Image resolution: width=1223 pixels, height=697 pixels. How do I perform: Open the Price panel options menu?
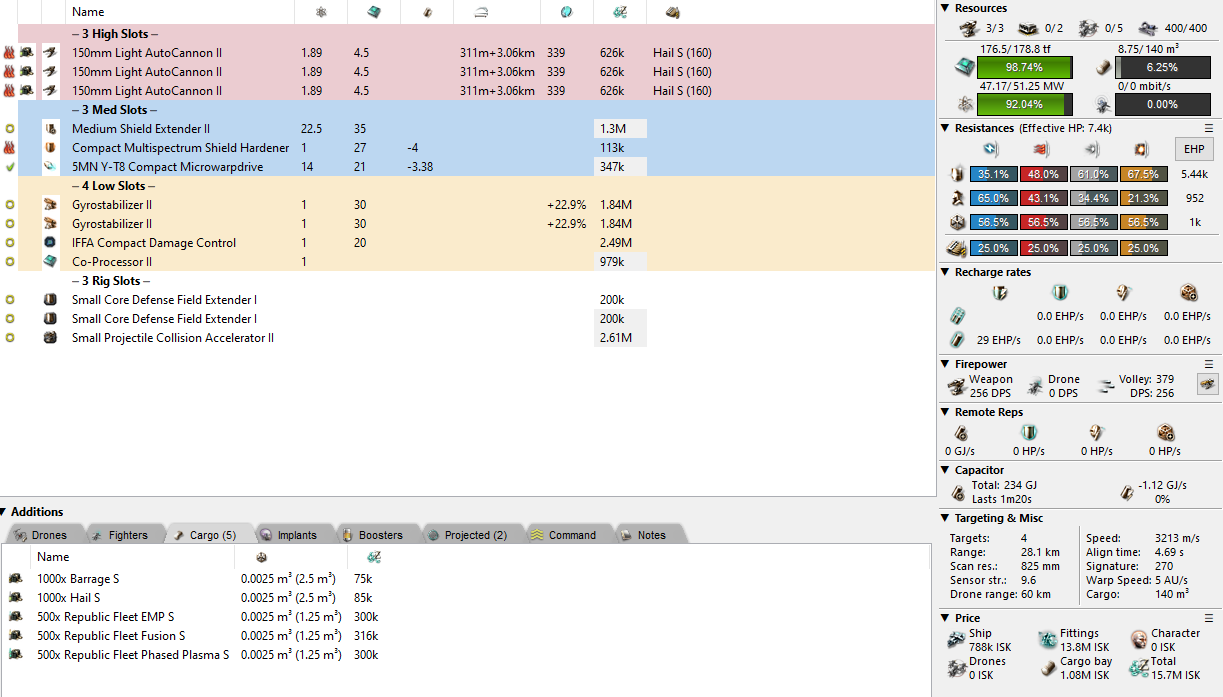1208,618
